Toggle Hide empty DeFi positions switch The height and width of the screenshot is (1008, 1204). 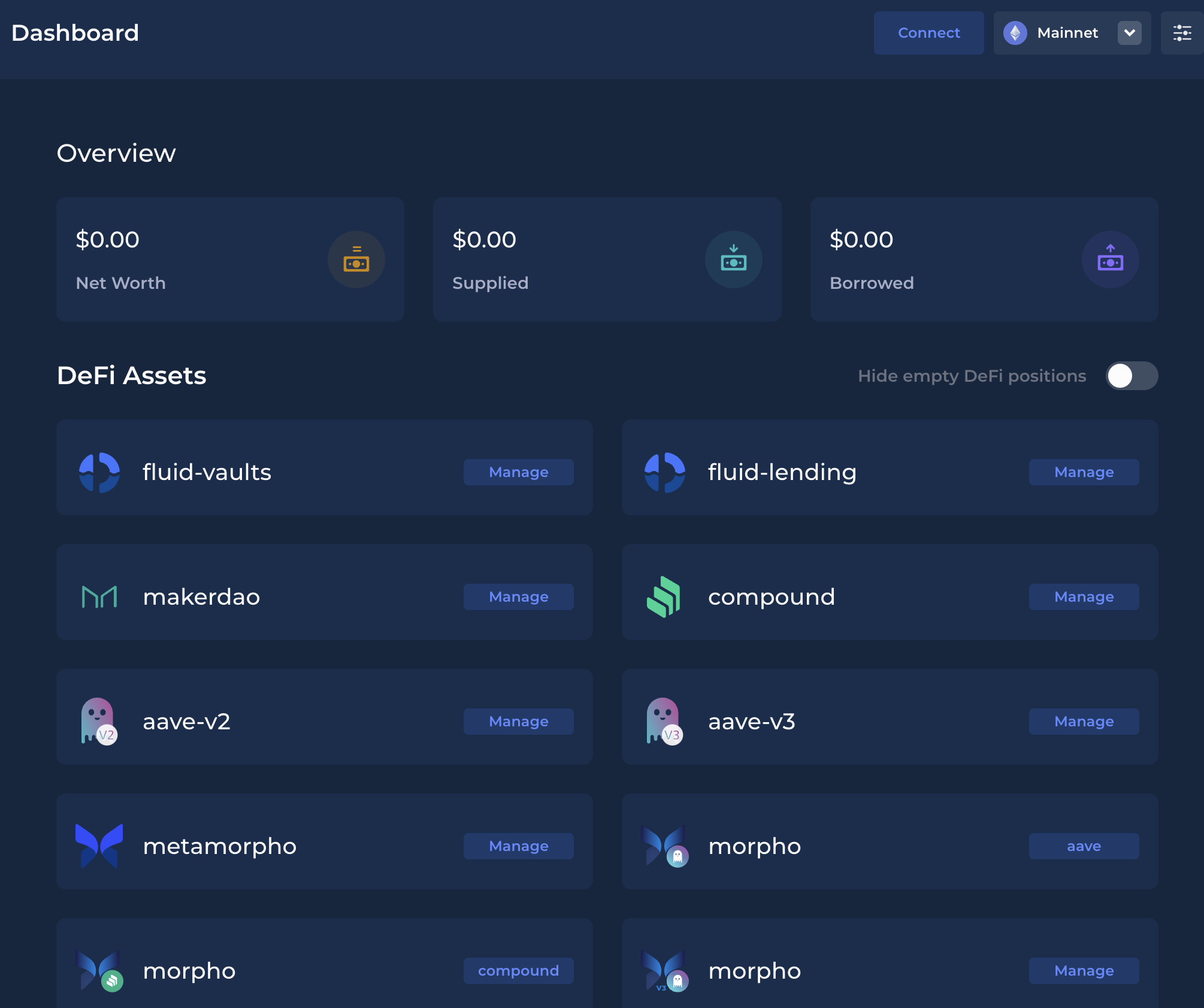(1132, 376)
